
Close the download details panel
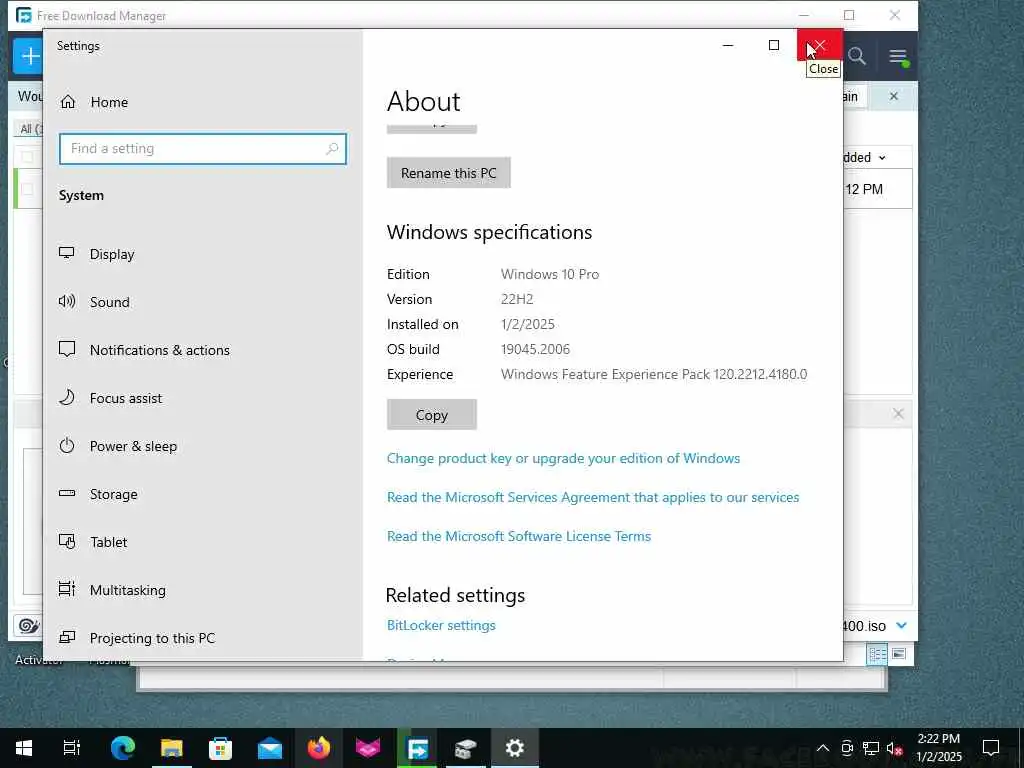899,414
